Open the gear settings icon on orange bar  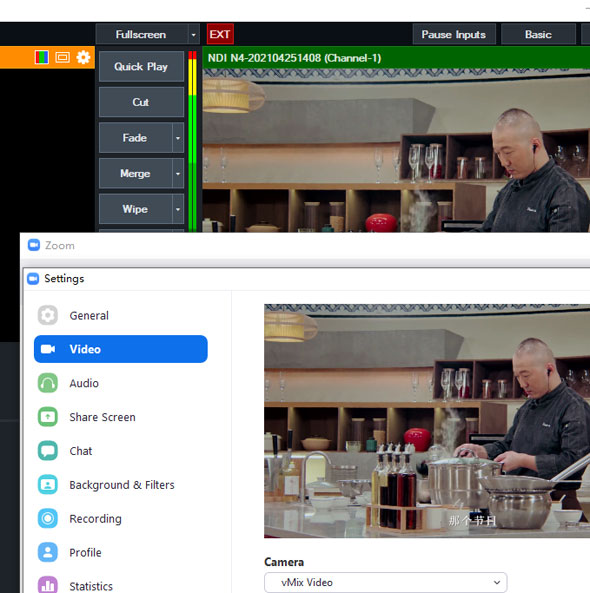pos(83,57)
